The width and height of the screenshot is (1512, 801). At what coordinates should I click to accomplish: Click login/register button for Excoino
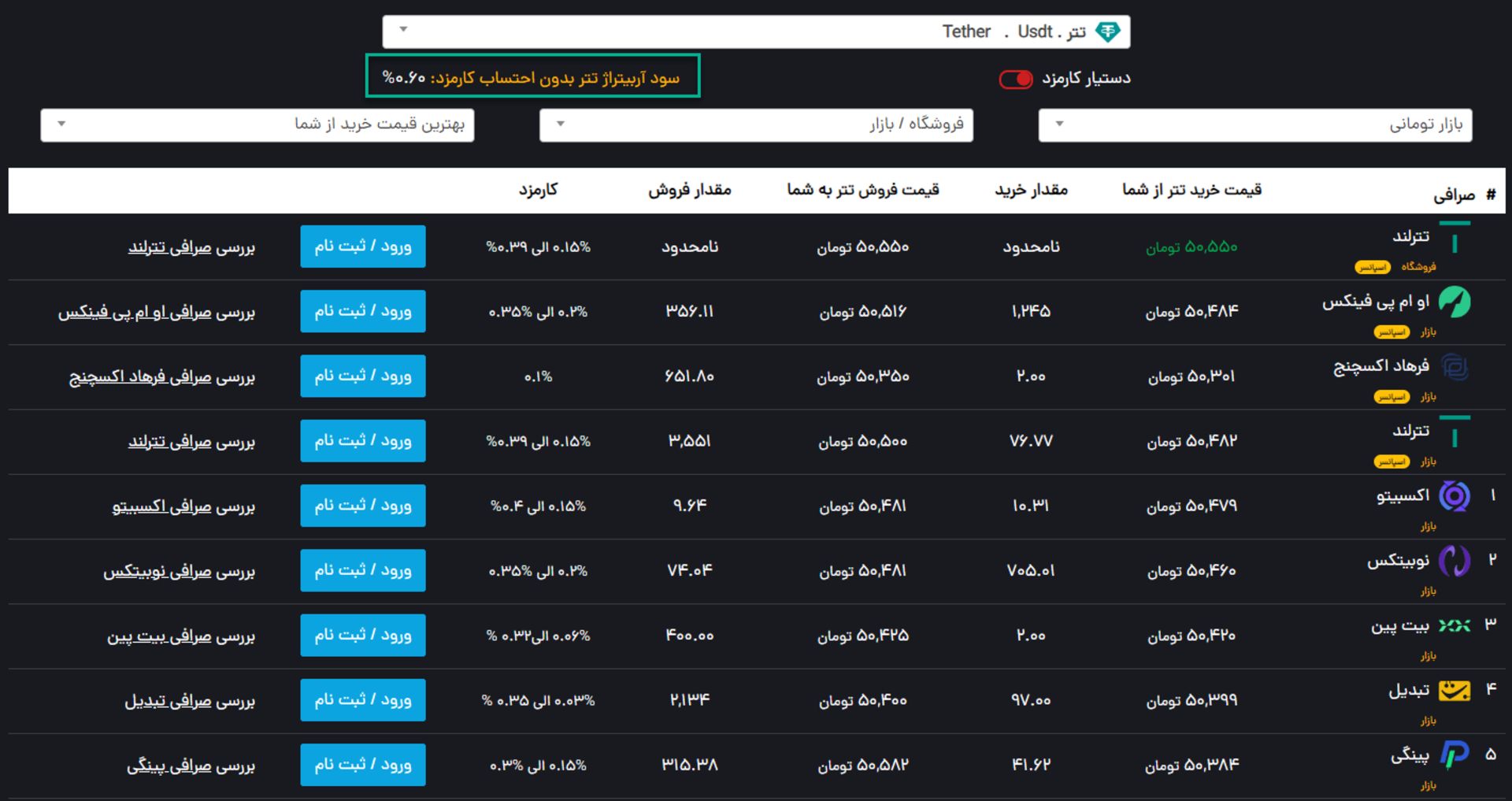(x=363, y=505)
